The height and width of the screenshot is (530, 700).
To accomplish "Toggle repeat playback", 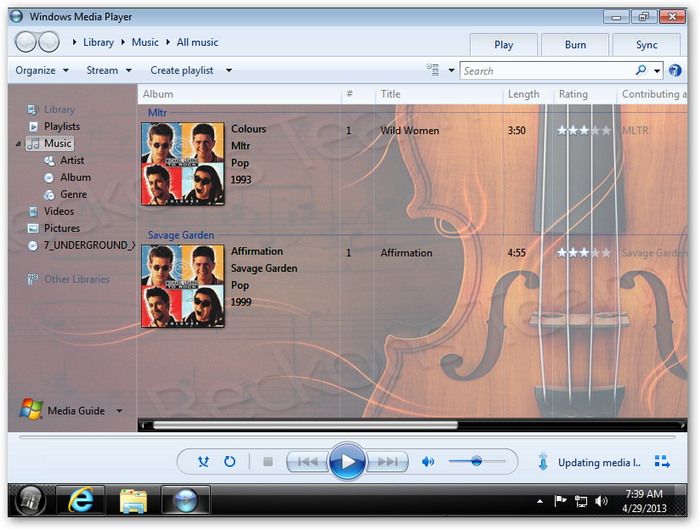I will (229, 462).
